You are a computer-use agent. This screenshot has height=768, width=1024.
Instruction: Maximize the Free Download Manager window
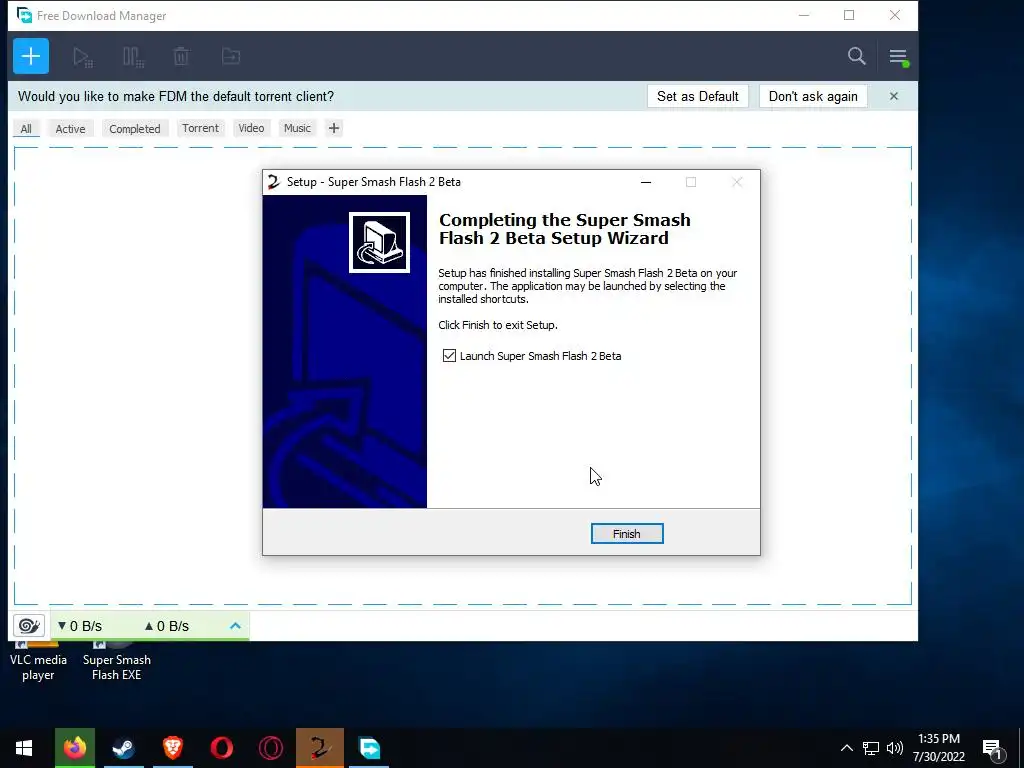tap(849, 15)
